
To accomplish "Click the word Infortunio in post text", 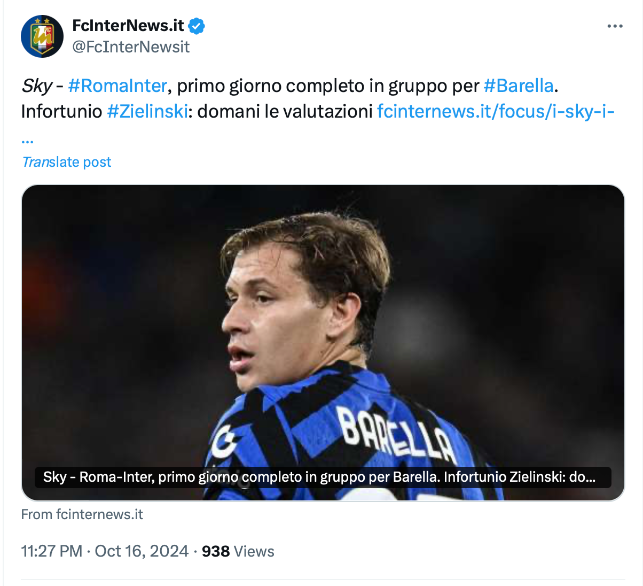I will coord(60,112).
